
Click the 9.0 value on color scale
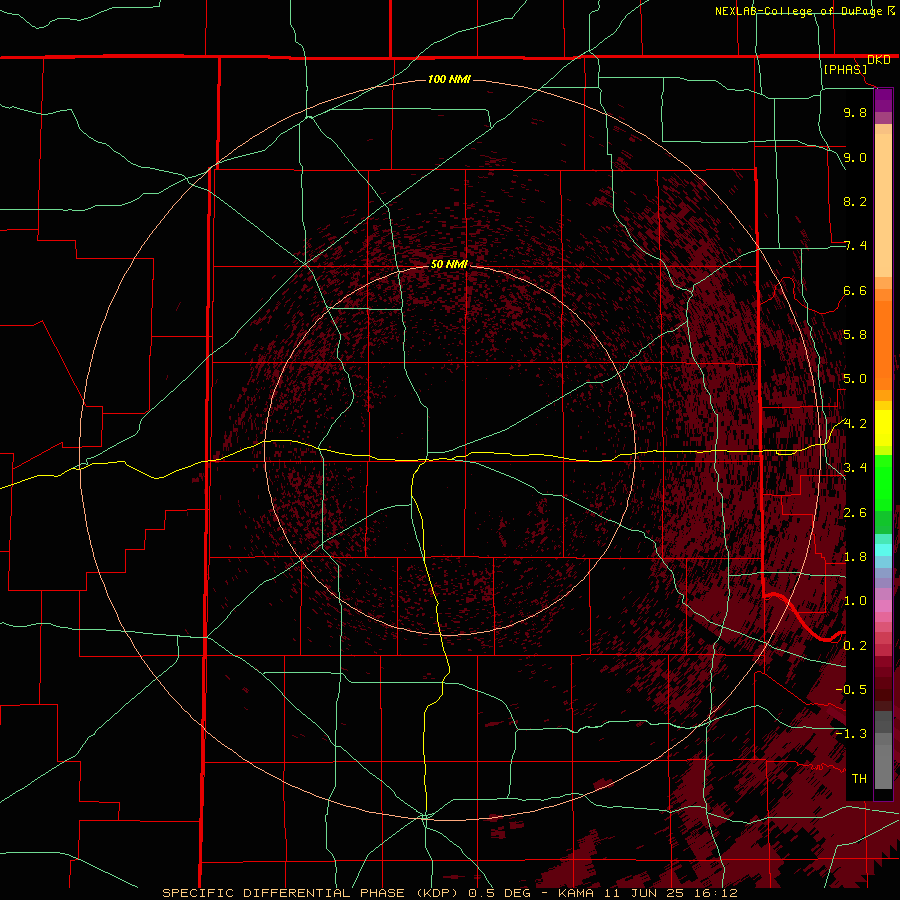coord(855,158)
